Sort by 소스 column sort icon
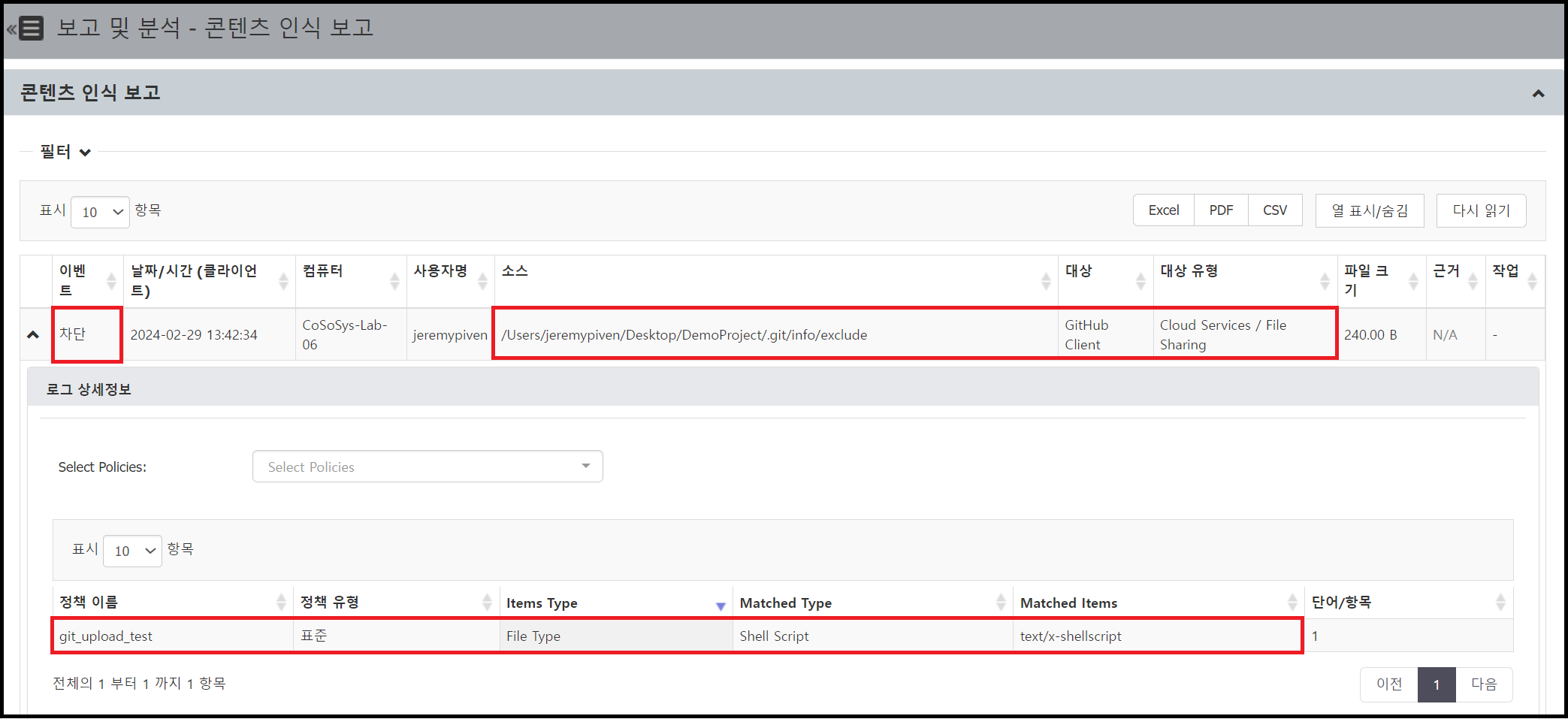The width and height of the screenshot is (1568, 719). pos(1046,281)
